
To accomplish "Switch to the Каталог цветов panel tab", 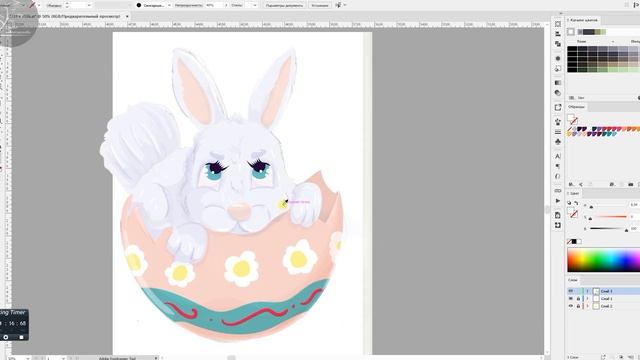I will (x=584, y=20).
